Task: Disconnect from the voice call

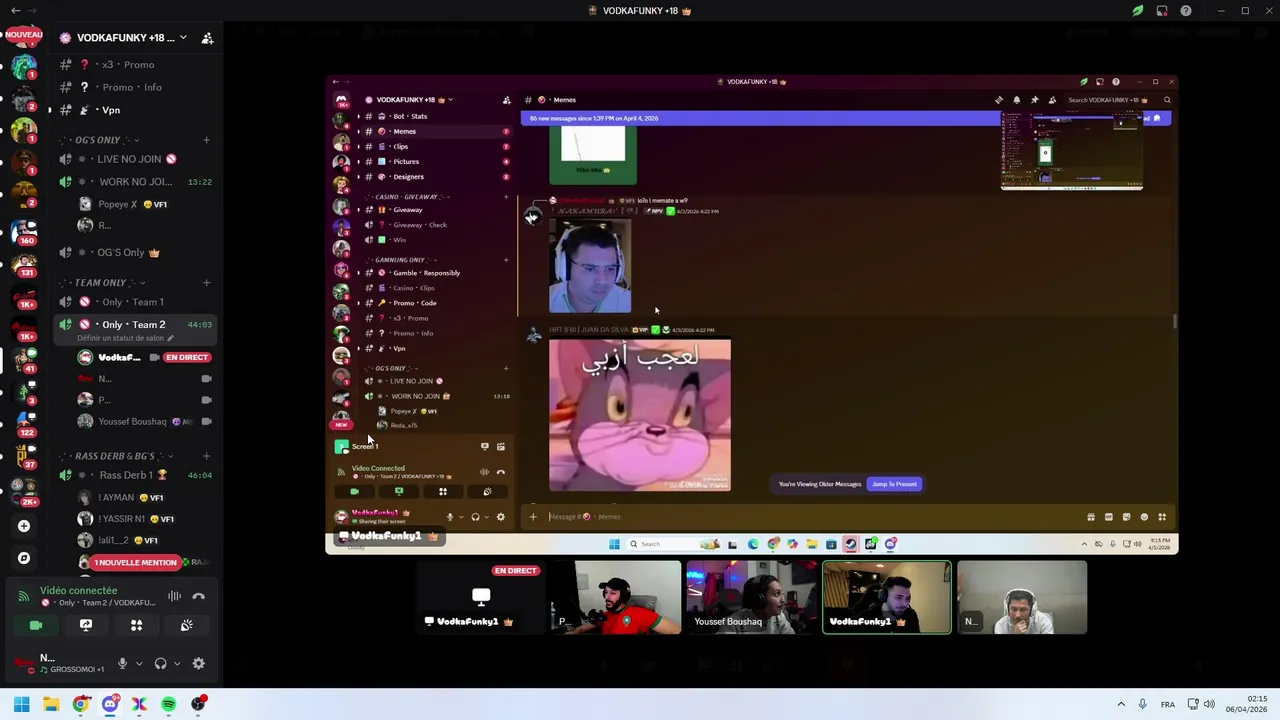Action: (x=199, y=597)
